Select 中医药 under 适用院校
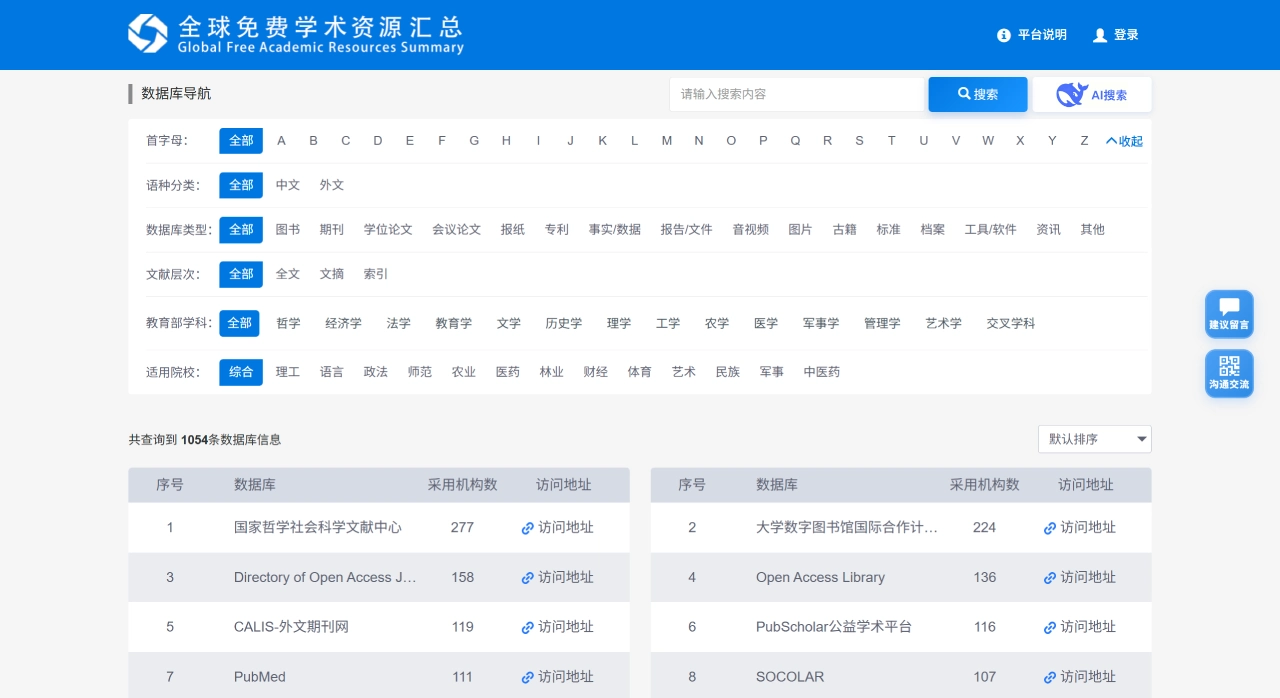The height and width of the screenshot is (698, 1280). (822, 372)
